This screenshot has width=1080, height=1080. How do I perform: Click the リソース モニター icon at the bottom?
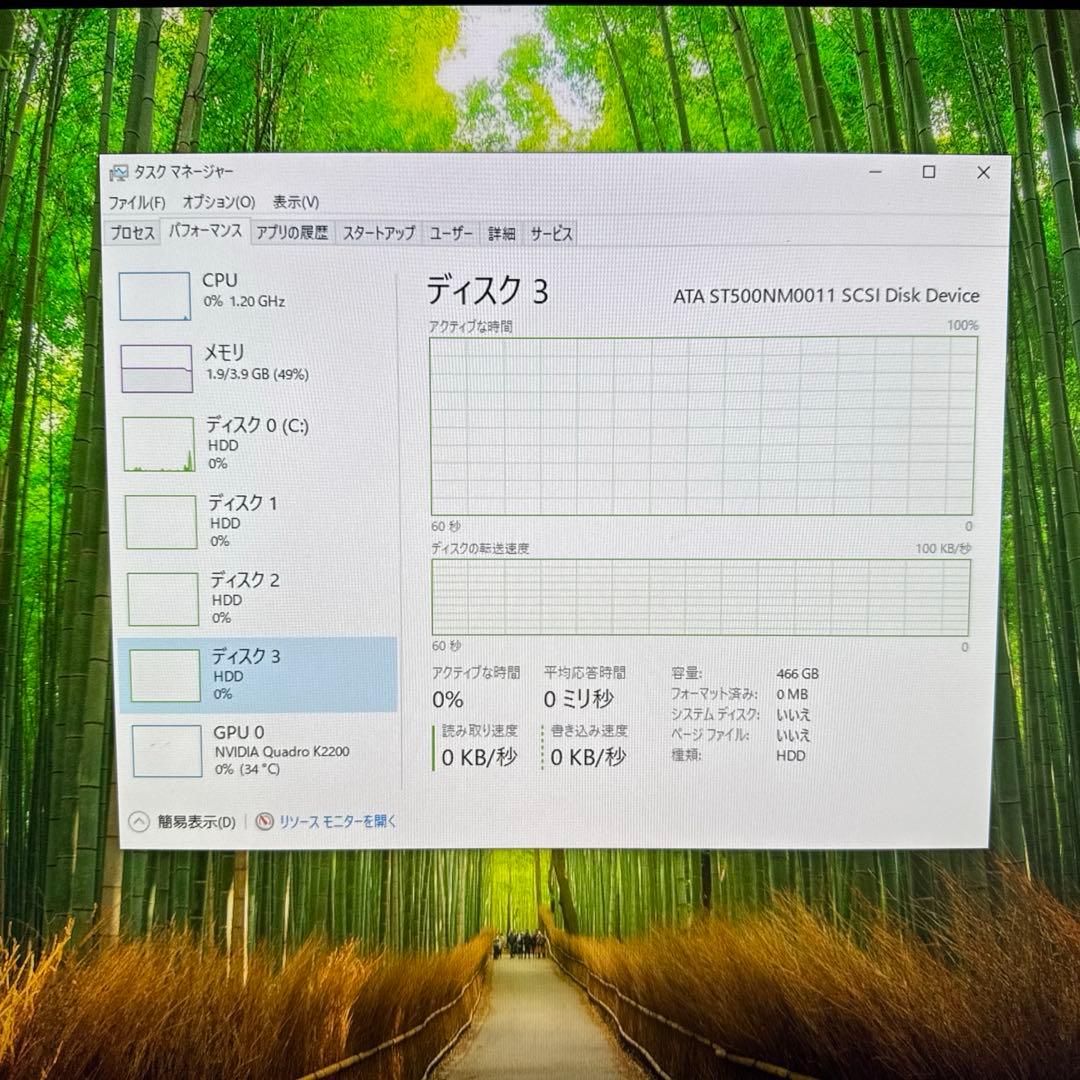262,821
